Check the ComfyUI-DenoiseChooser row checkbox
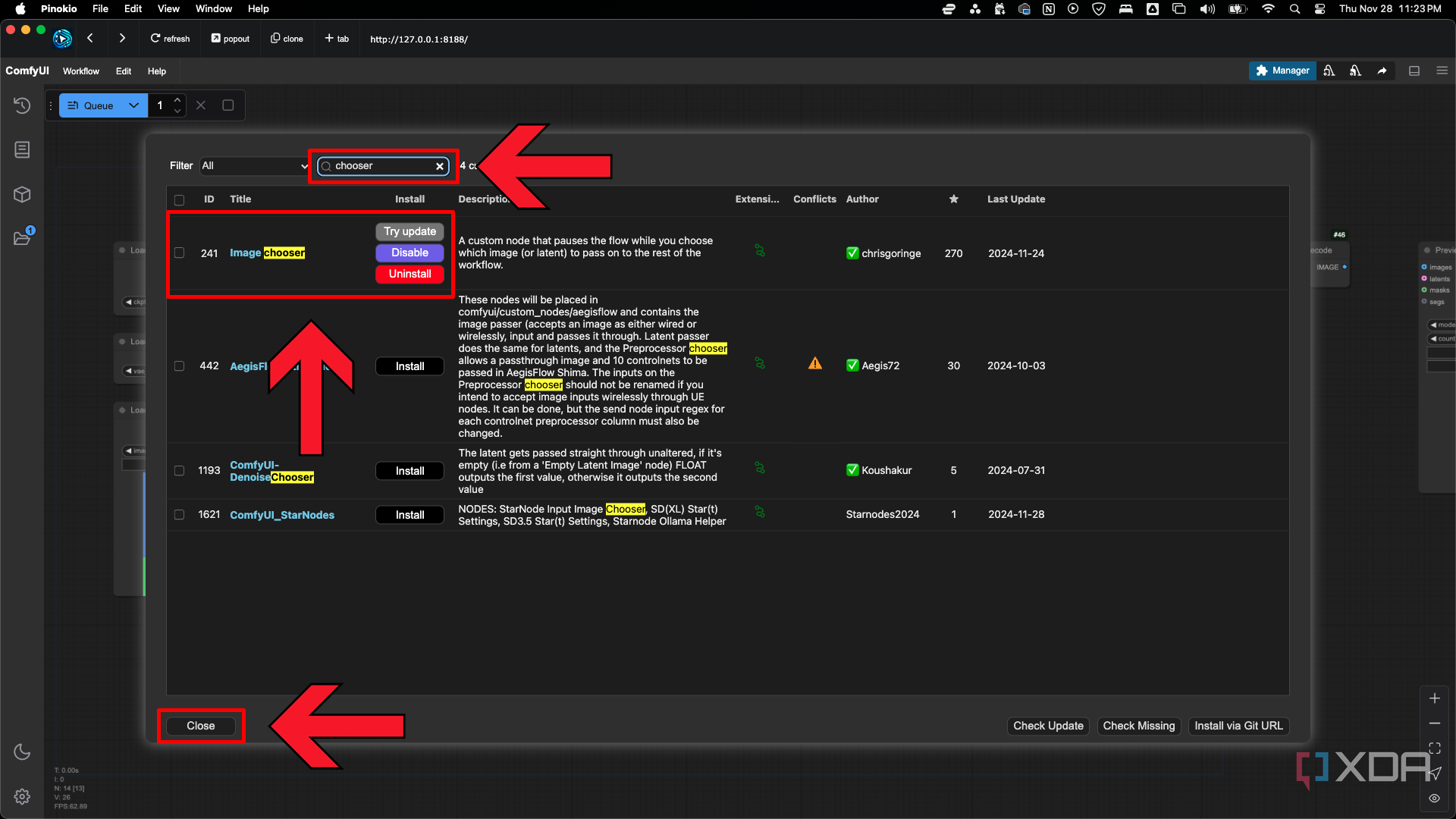The width and height of the screenshot is (1456, 819). (179, 470)
